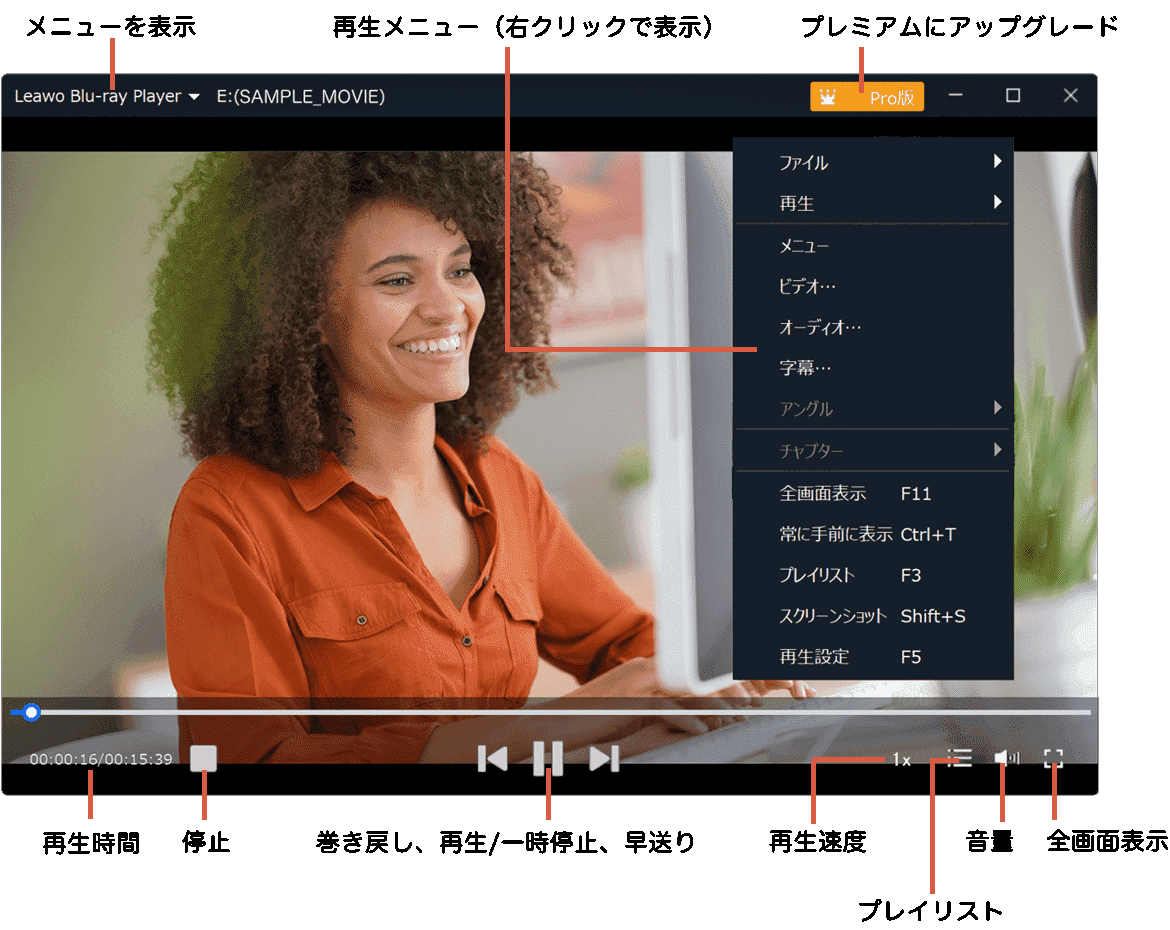Choose 字幕… in the context menu
This screenshot has height=930, width=1170.
tap(805, 368)
